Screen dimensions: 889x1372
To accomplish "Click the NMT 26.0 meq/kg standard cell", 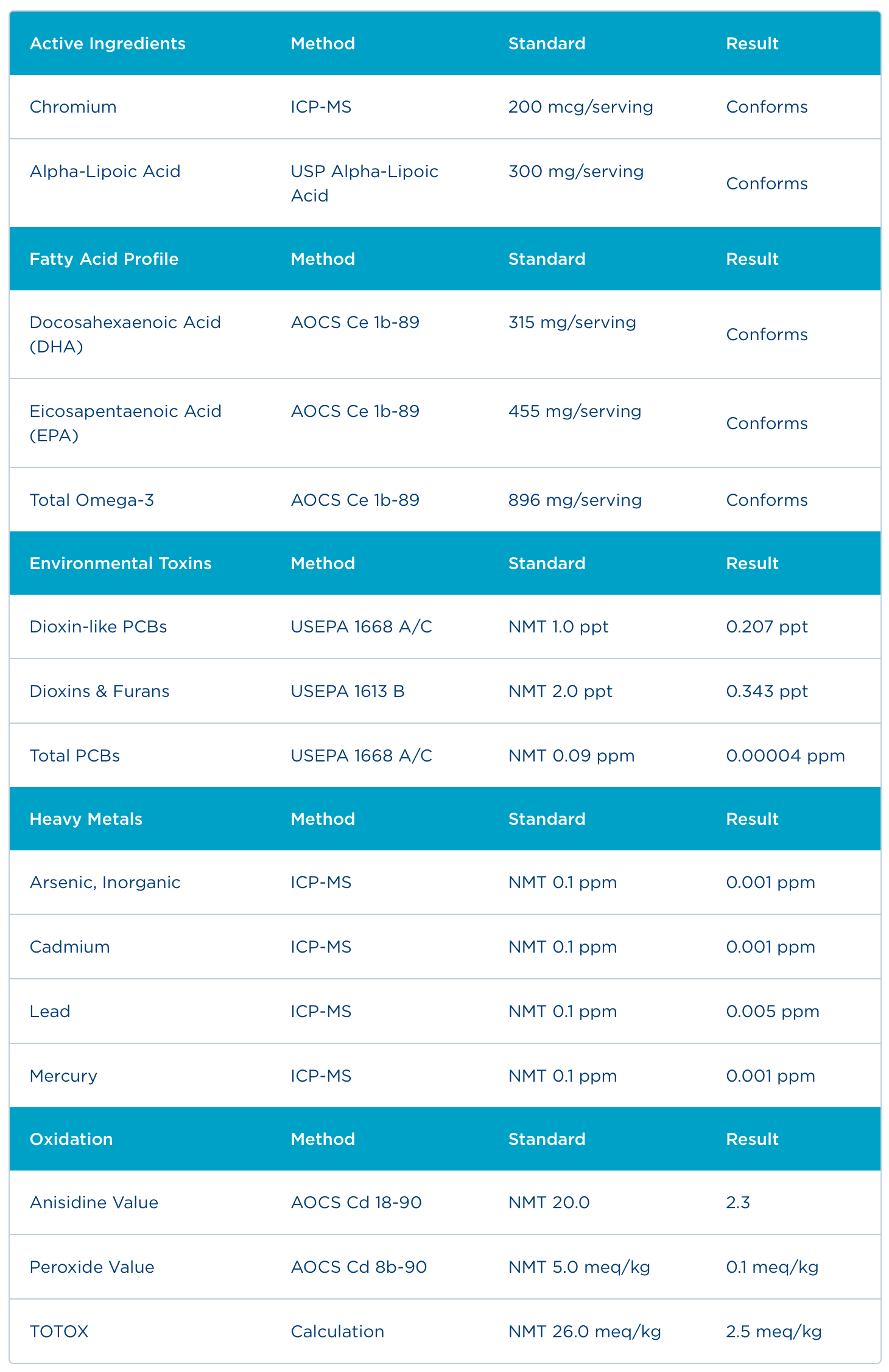I will (584, 1332).
